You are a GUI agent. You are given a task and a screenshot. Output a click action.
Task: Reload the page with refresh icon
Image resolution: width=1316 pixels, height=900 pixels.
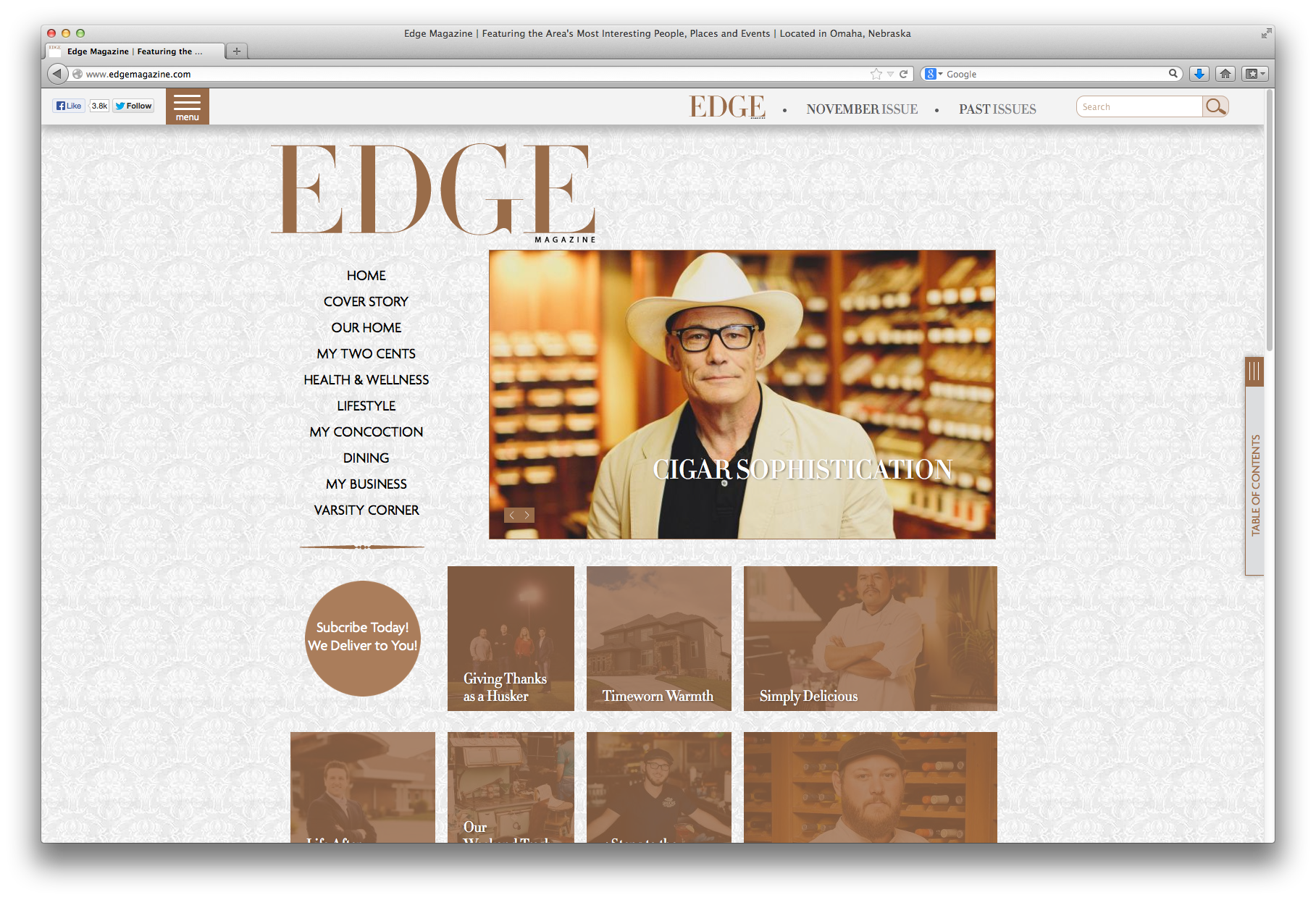coord(903,74)
